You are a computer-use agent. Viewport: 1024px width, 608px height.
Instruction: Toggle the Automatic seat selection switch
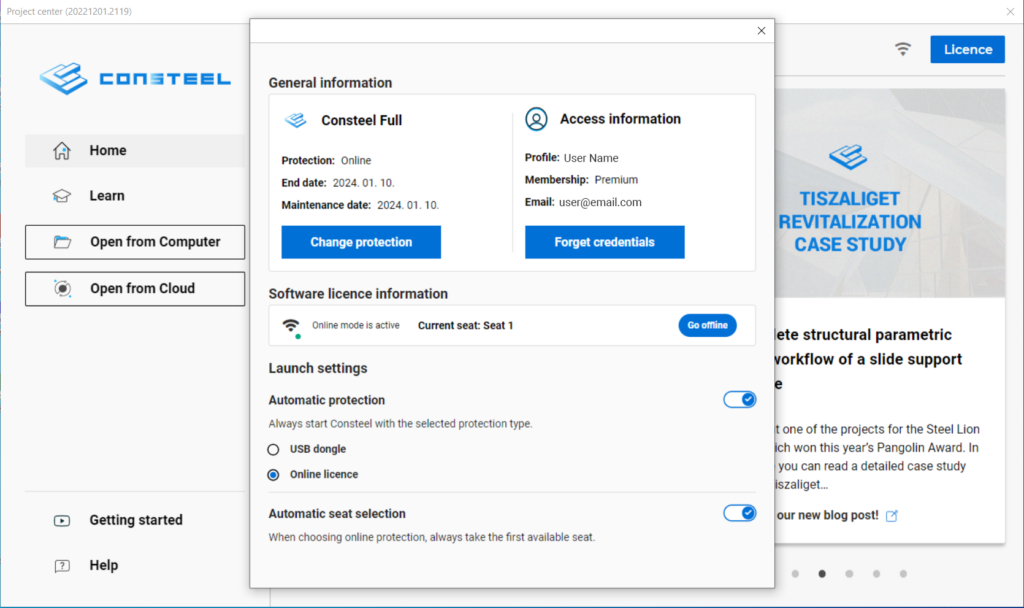[x=739, y=513]
